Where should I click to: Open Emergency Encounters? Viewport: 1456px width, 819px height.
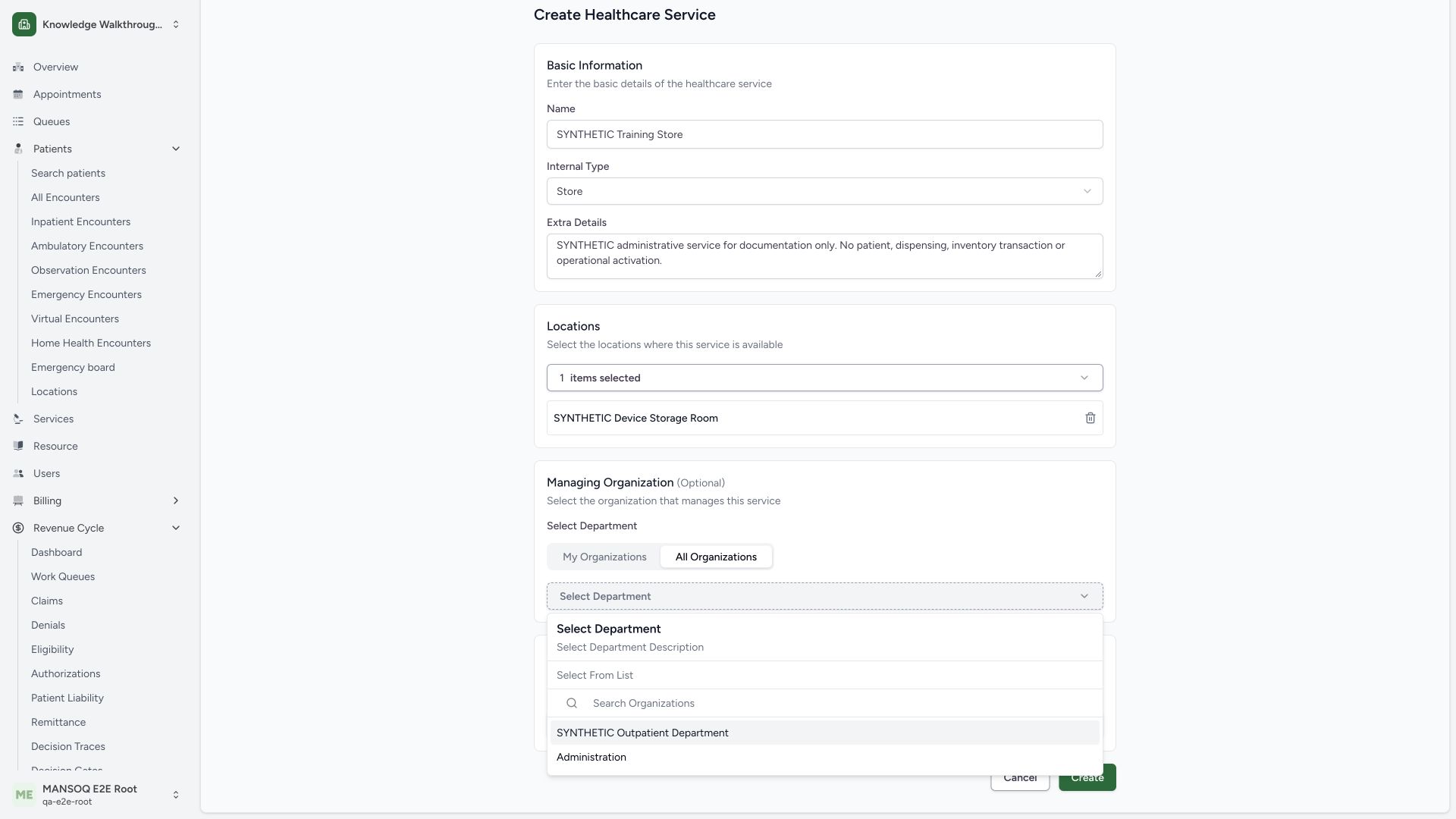click(86, 294)
